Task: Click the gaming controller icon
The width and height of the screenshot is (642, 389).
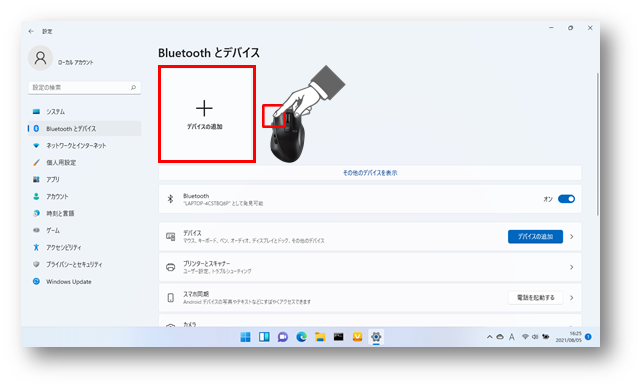Action: point(36,231)
